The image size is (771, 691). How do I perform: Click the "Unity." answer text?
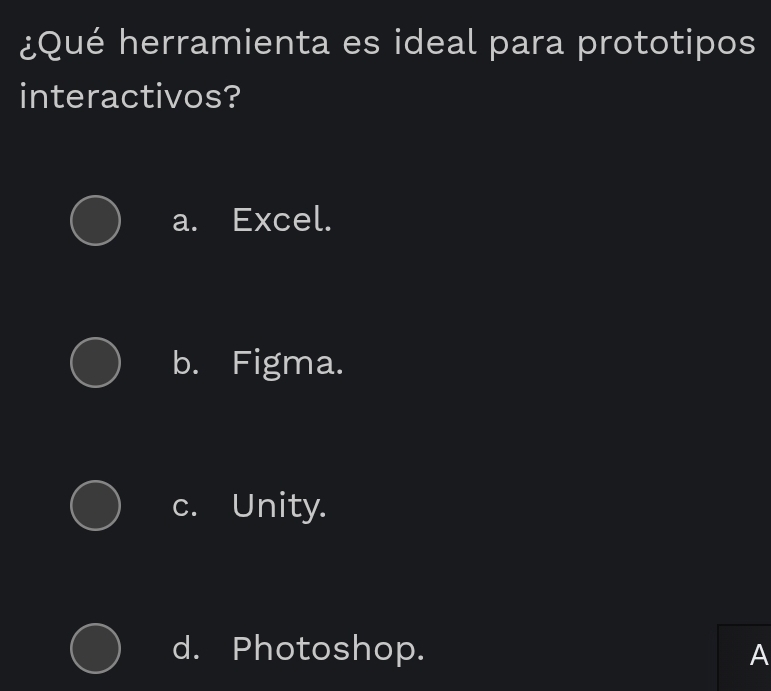(x=279, y=506)
